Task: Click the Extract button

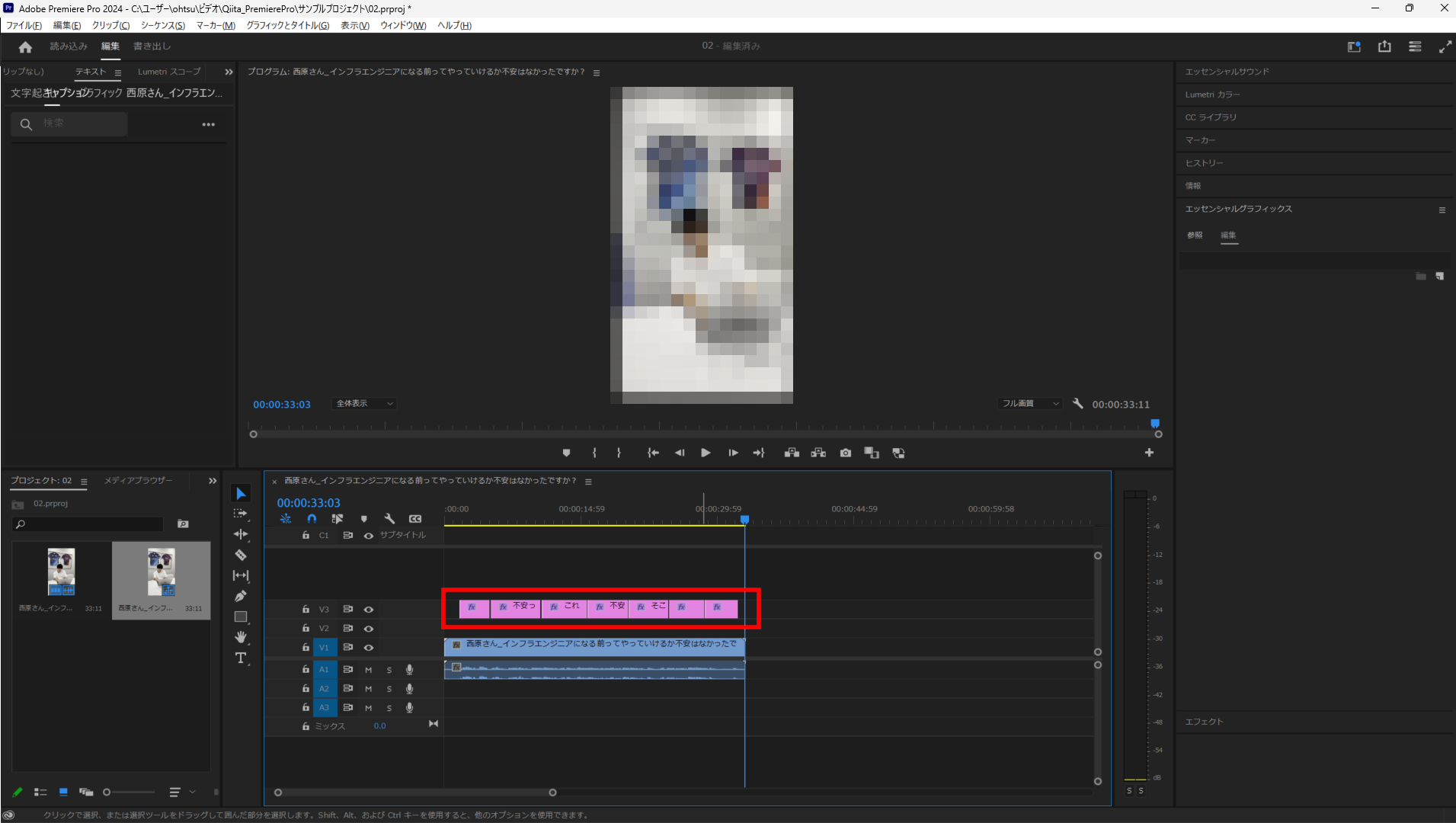Action: coord(818,453)
